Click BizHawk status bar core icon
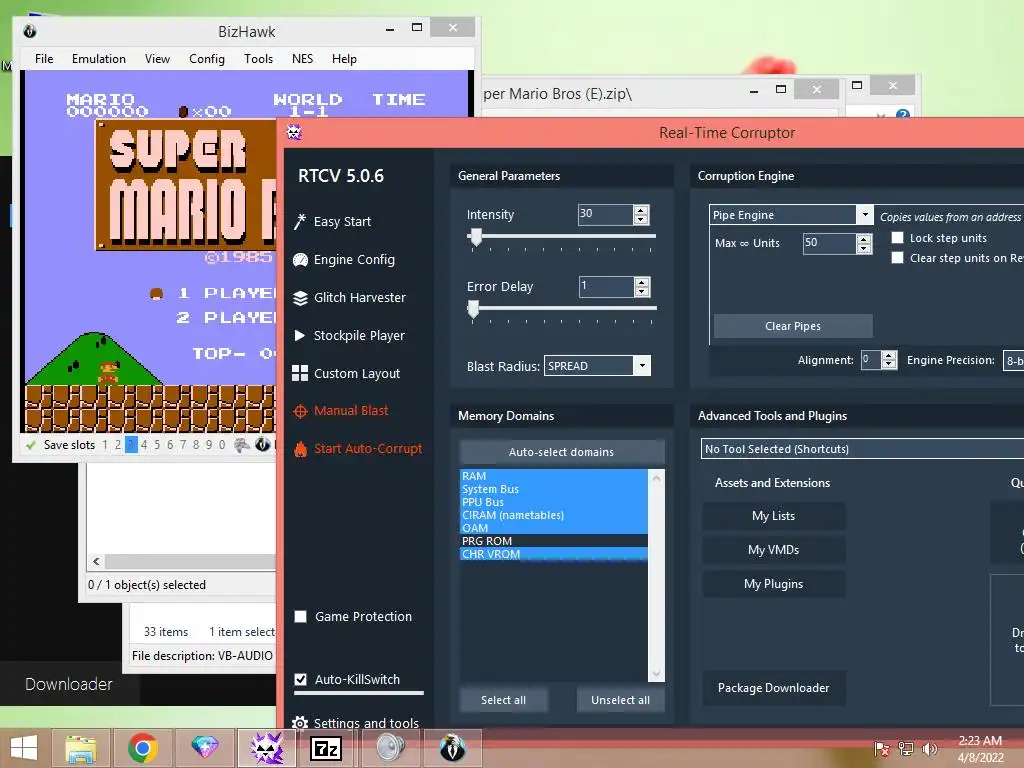Image resolution: width=1024 pixels, height=768 pixels. 263,445
